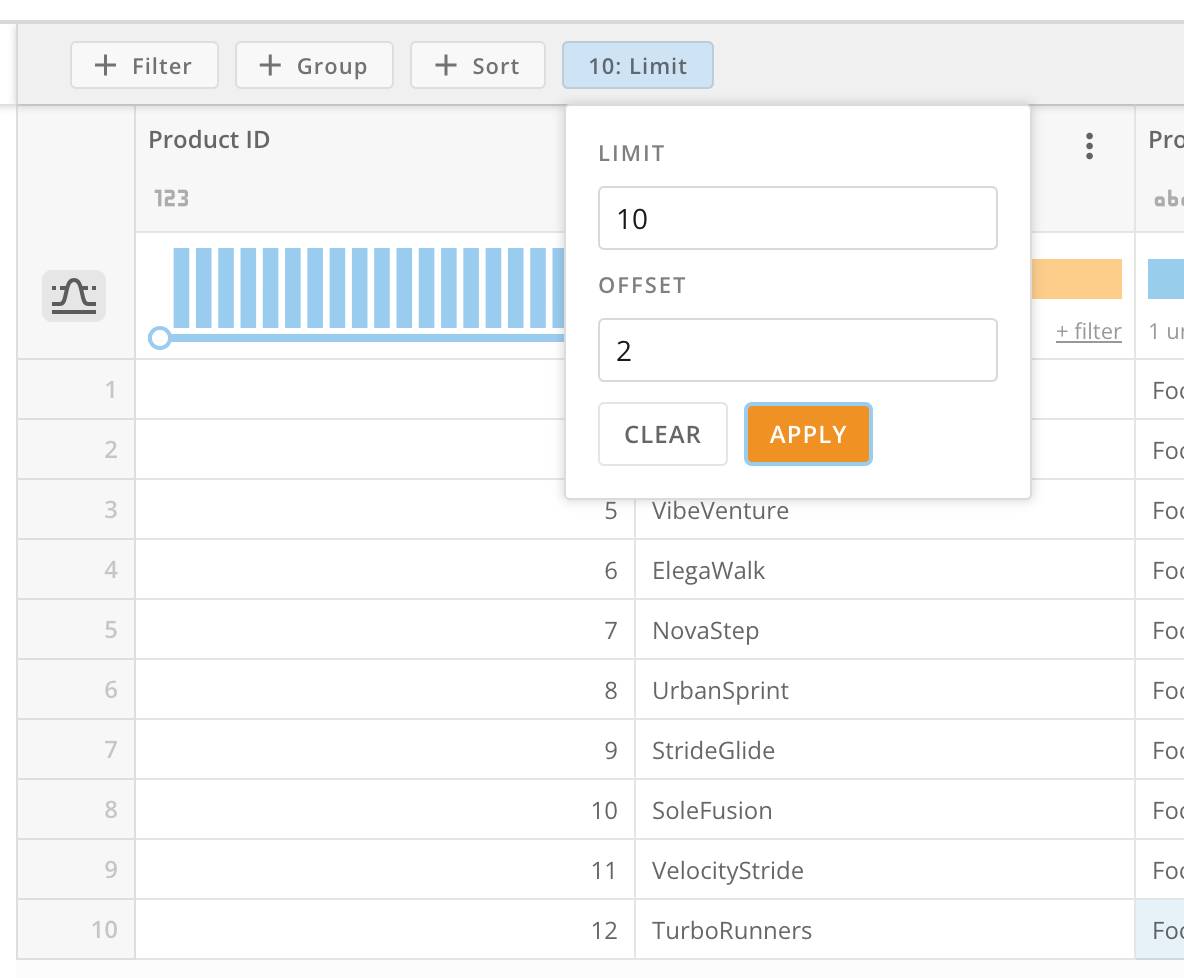This screenshot has height=978, width=1184.
Task: Click the 123 numeric type icon under Product ID
Action: pos(171,198)
